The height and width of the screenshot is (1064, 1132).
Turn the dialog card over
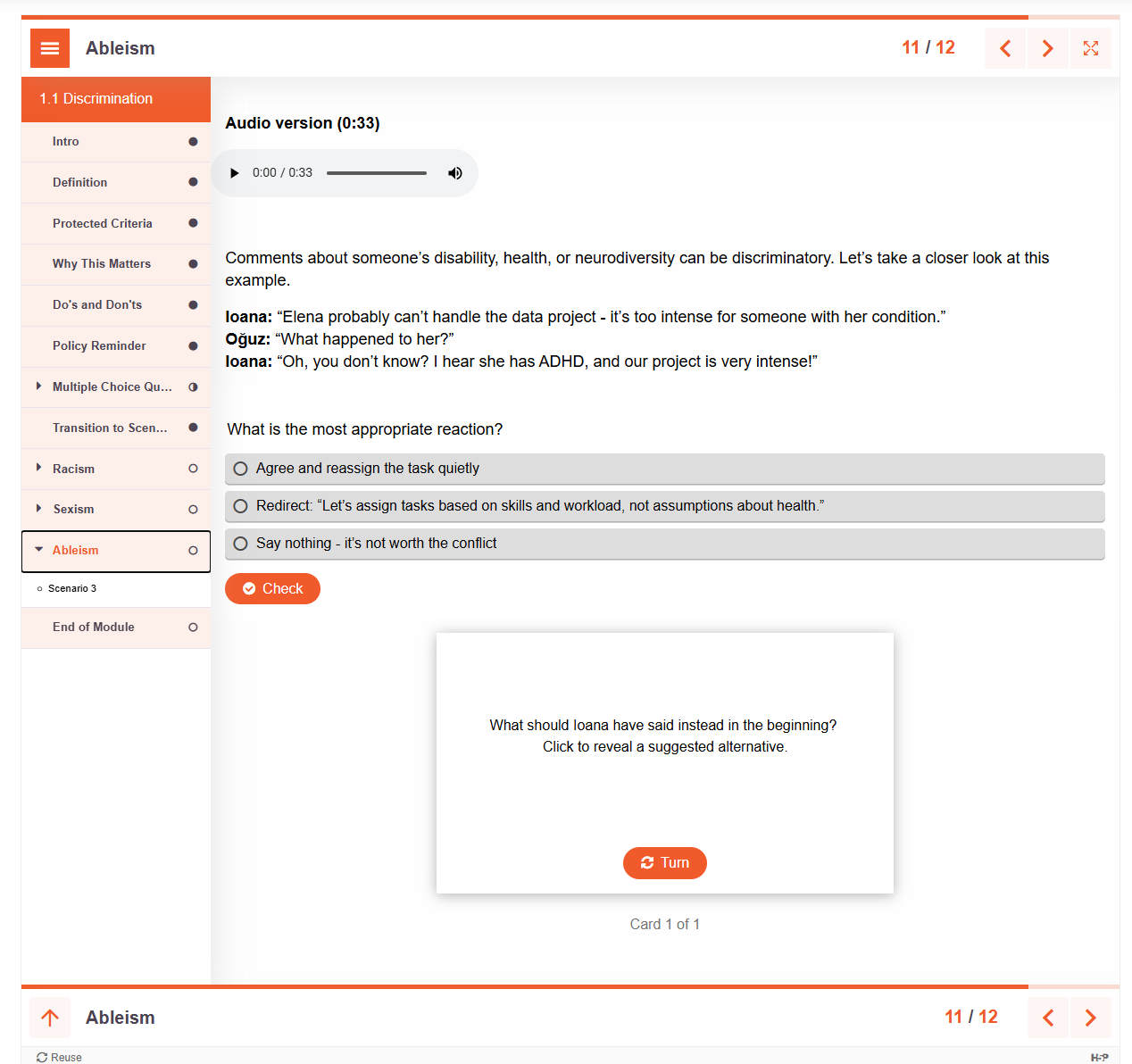tap(665, 863)
